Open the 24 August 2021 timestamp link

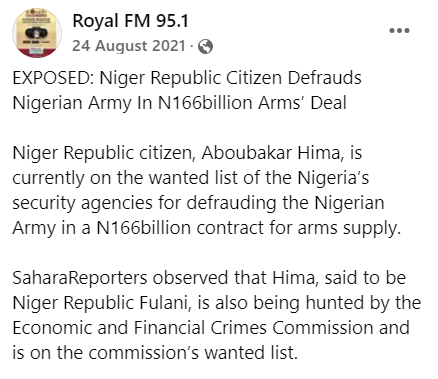[129, 46]
